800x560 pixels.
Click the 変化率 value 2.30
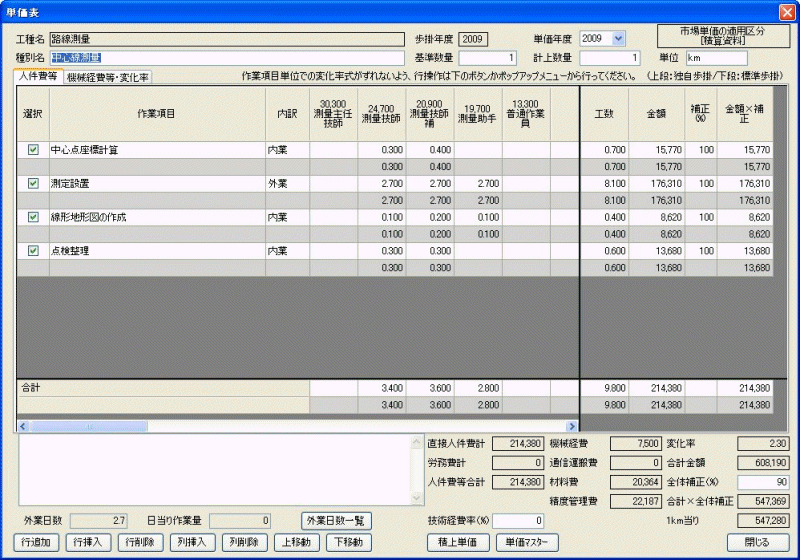(763, 444)
